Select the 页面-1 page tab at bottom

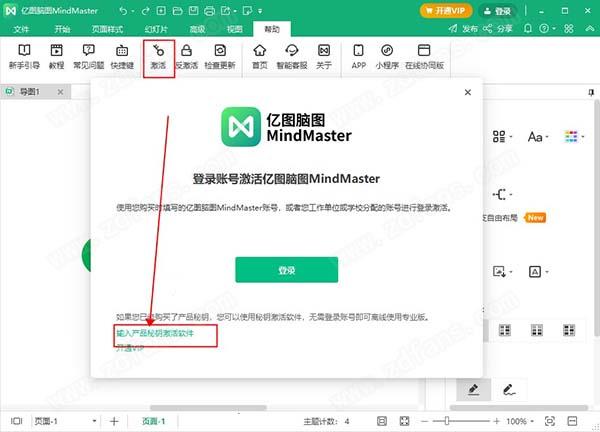coord(153,421)
